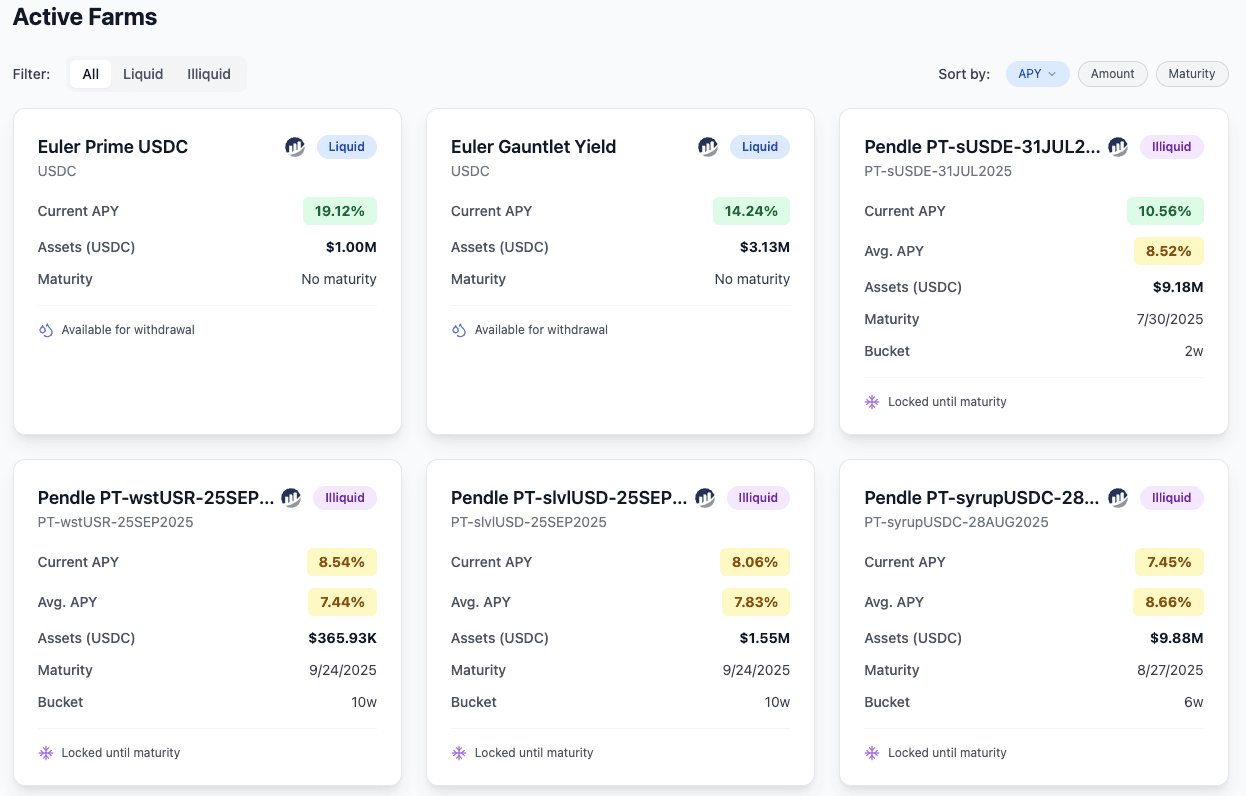Click chart icon beside Pendle PT-slvlUSD title
The height and width of the screenshot is (796, 1246).
[705, 498]
